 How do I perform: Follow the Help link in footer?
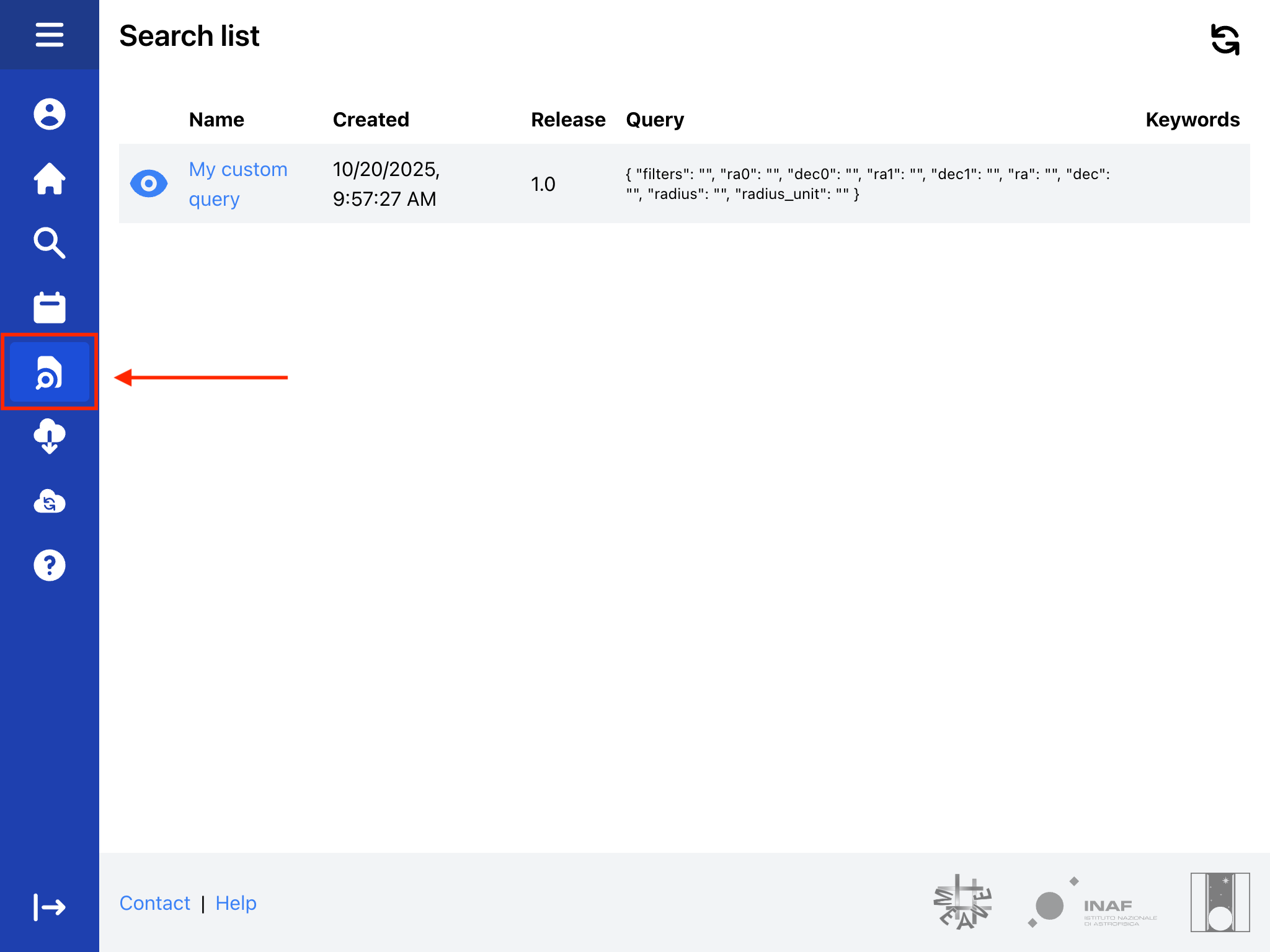[x=236, y=903]
